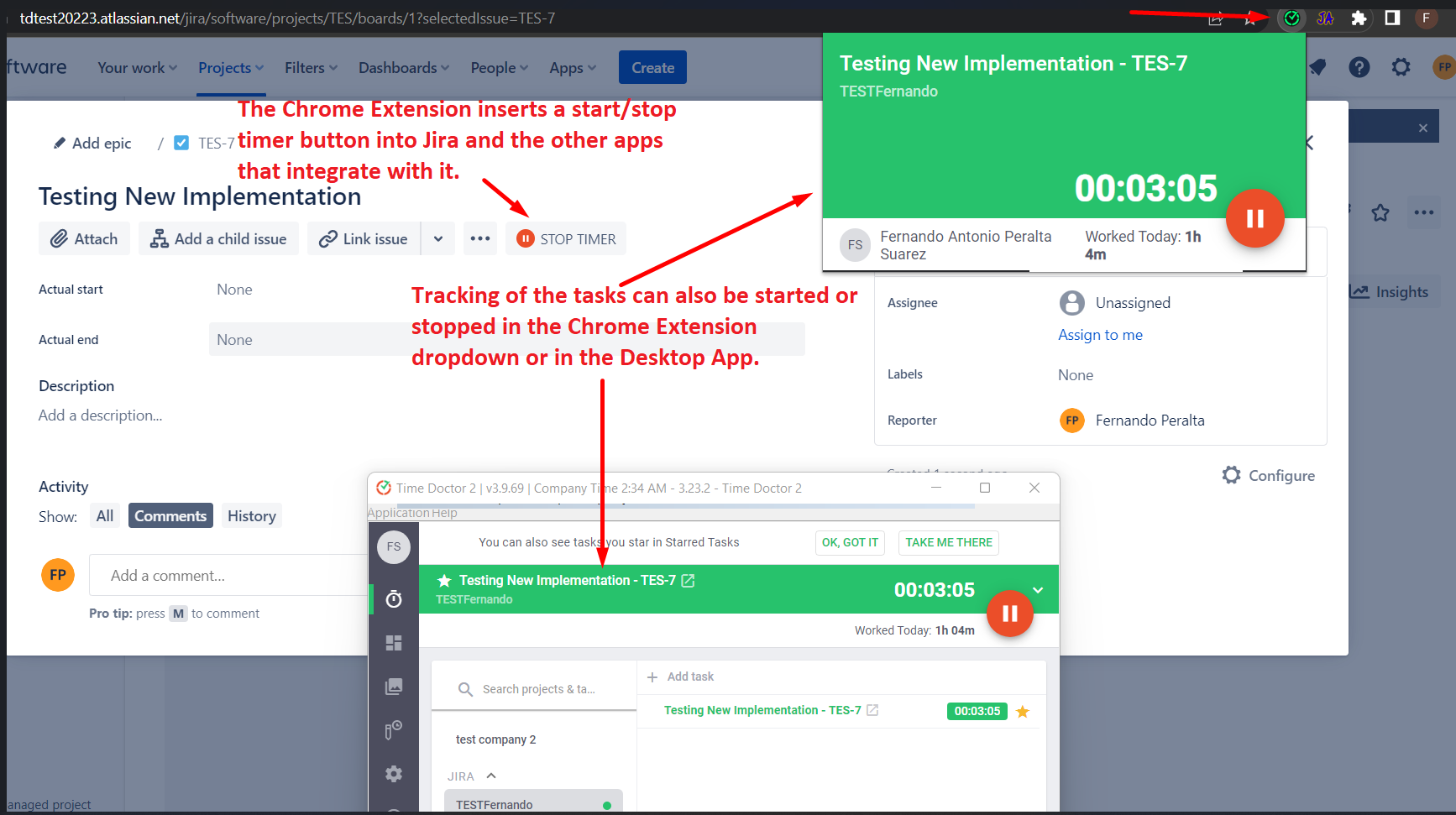Open issue three-dots menu at top right

pos(1424,212)
